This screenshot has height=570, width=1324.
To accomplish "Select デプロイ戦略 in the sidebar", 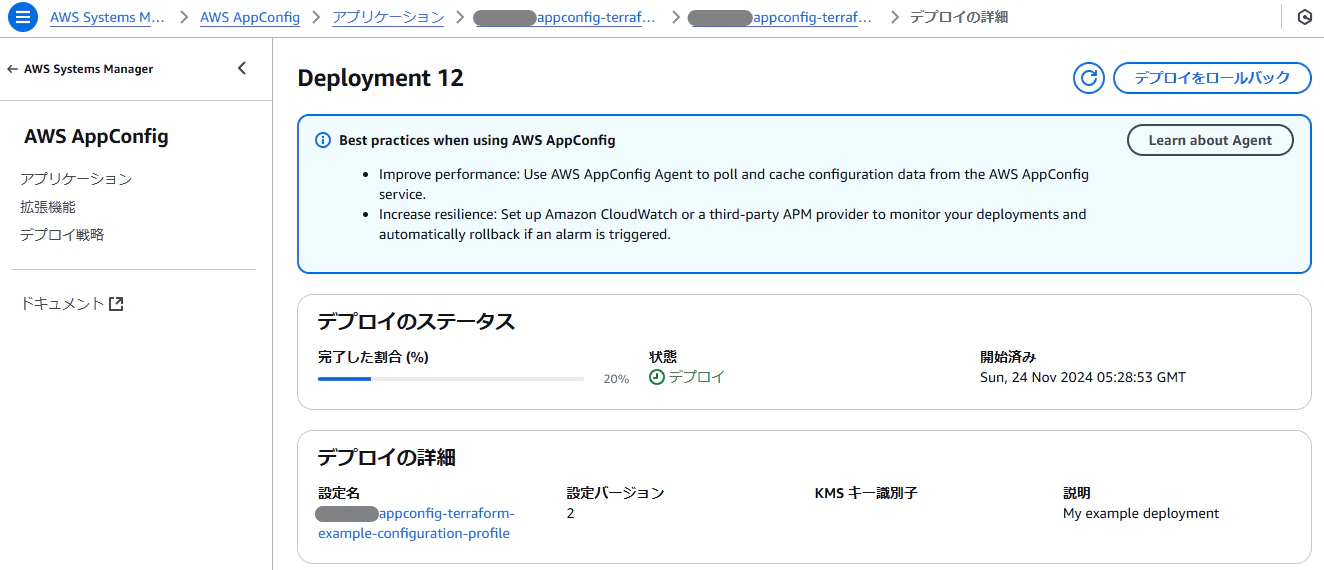I will click(62, 235).
